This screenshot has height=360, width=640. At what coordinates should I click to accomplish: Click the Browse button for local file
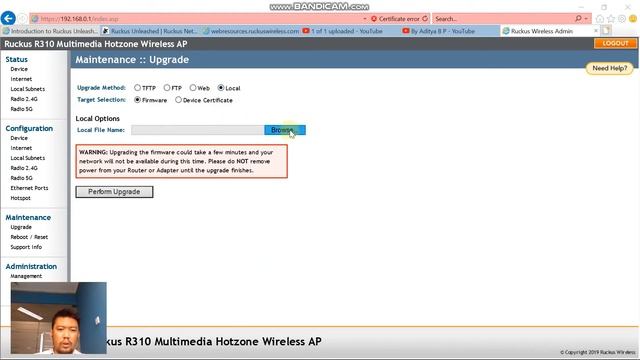tap(284, 130)
